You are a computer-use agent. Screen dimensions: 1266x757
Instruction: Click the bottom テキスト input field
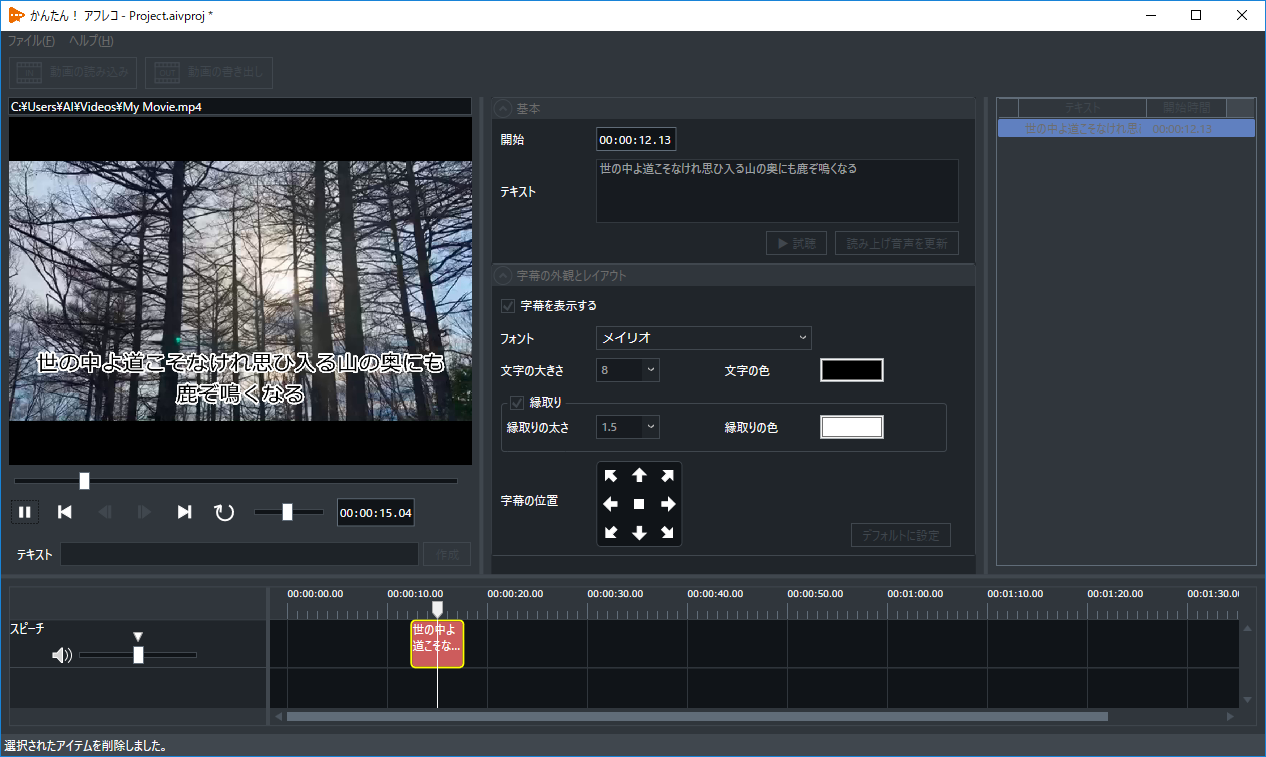pyautogui.click(x=240, y=554)
